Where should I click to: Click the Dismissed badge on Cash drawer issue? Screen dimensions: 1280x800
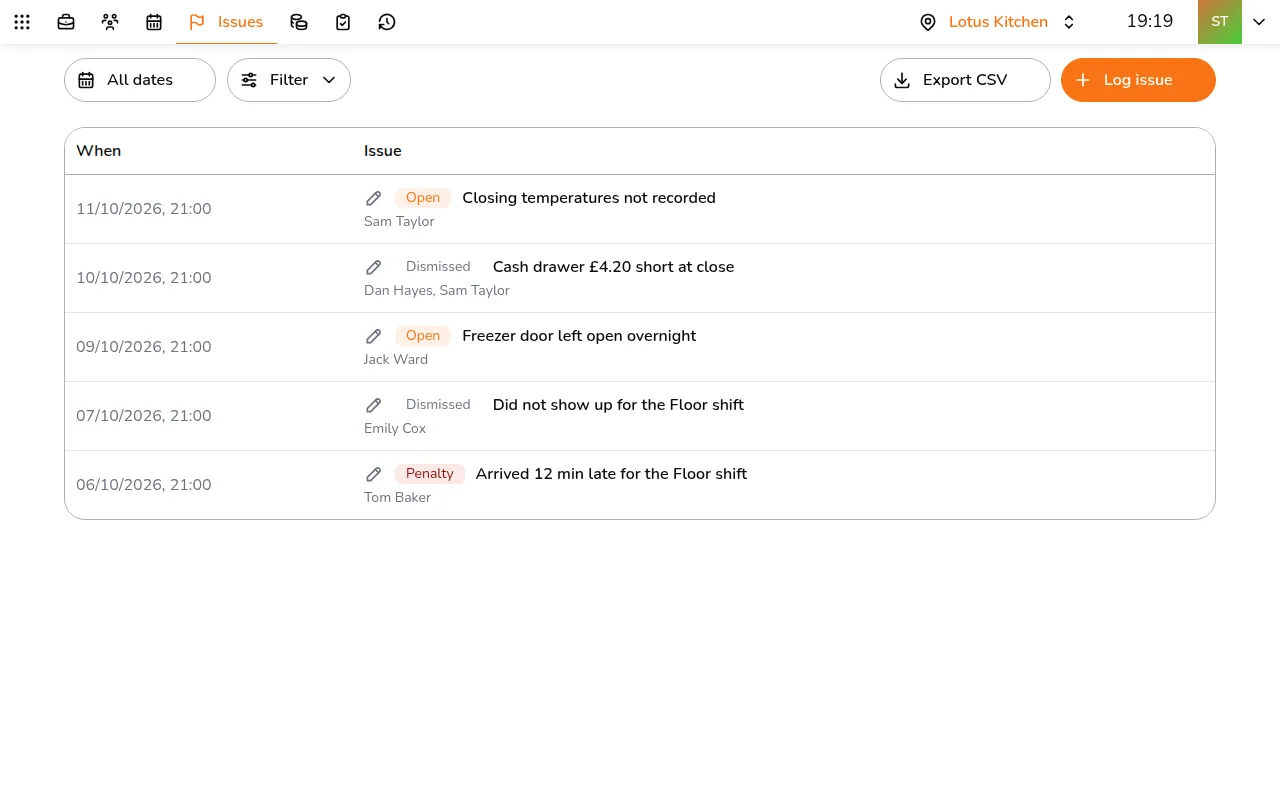[438, 267]
